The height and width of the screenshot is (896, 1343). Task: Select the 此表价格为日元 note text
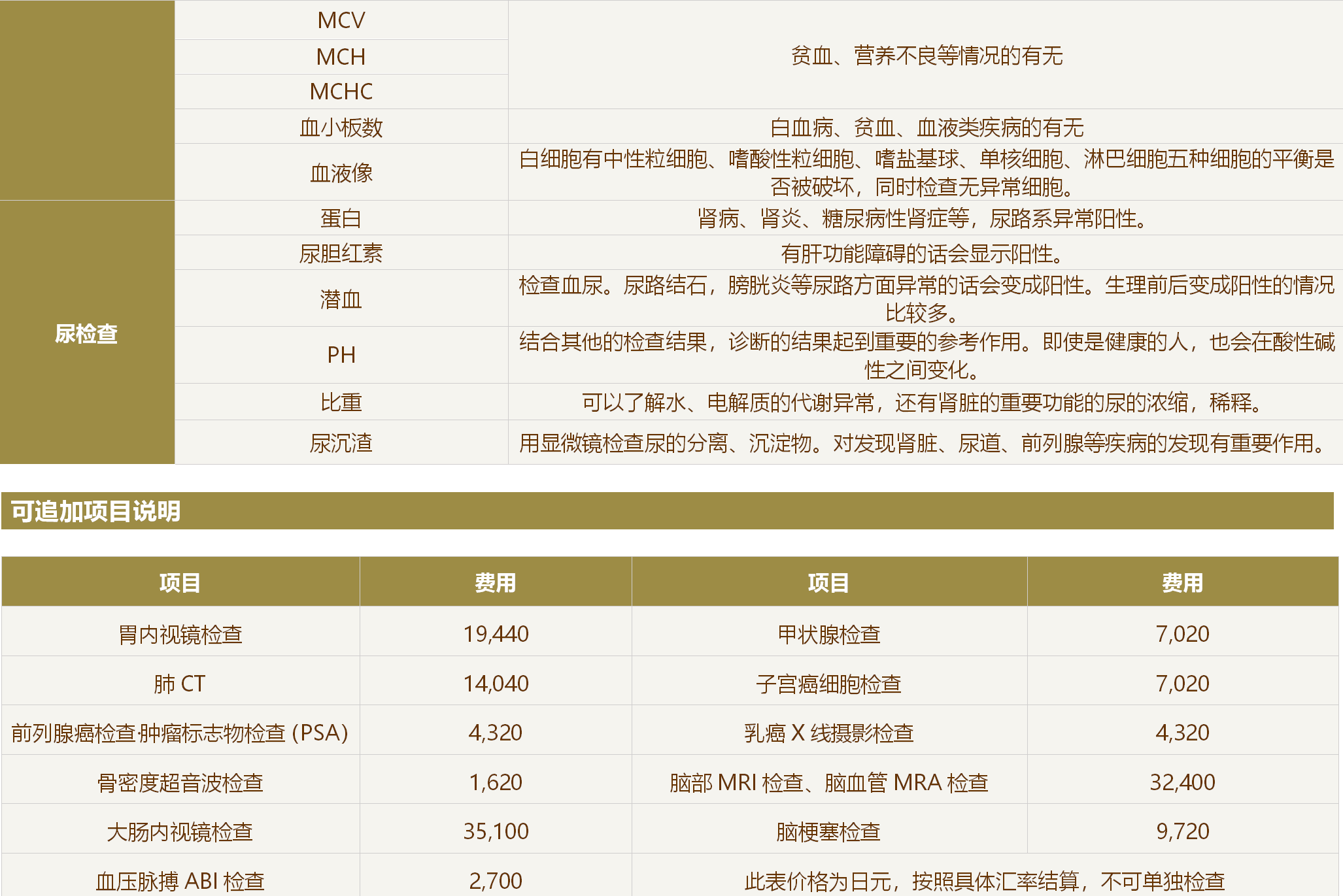pos(985,880)
